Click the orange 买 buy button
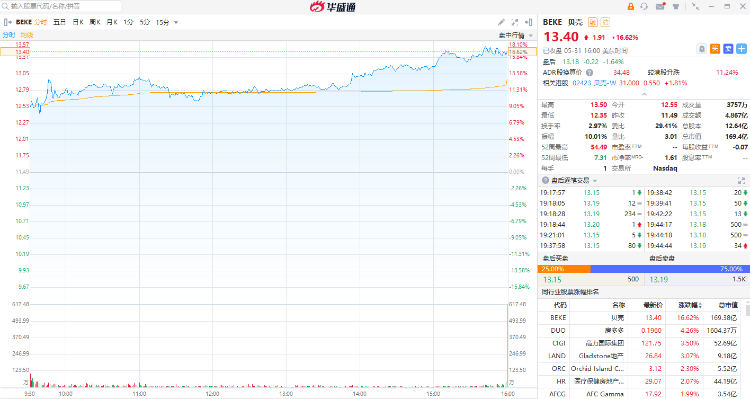 715,49
